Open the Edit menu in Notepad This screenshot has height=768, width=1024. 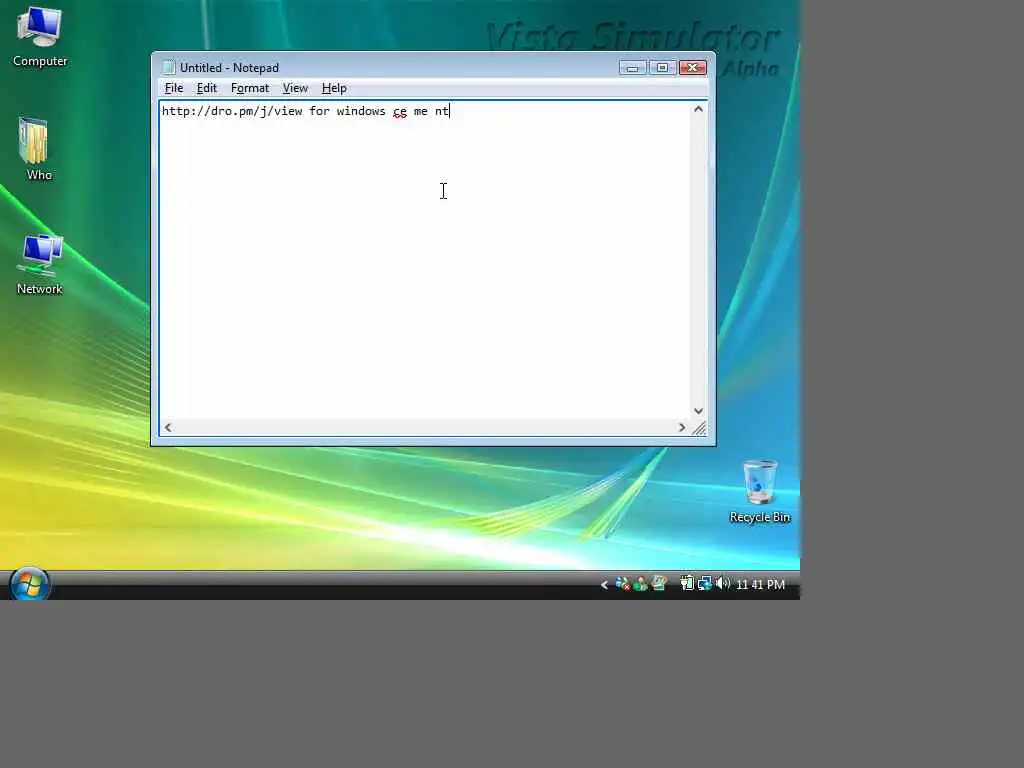(206, 88)
